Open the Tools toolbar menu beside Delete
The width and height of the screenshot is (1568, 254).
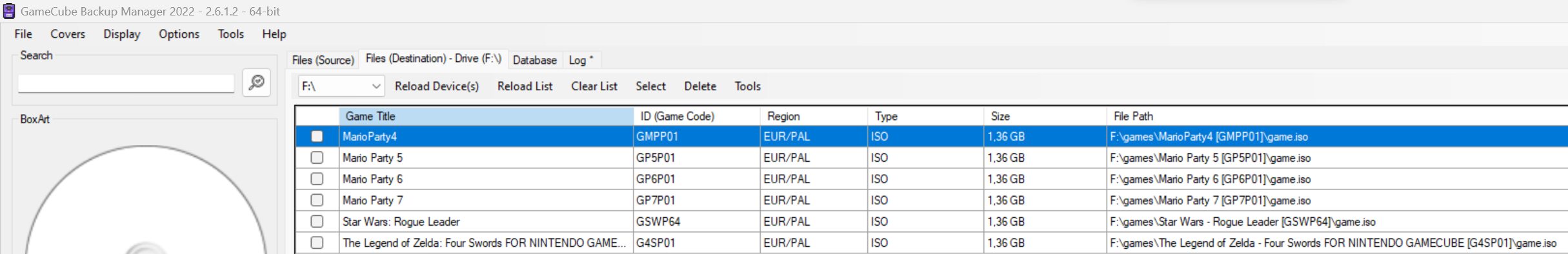pos(748,86)
